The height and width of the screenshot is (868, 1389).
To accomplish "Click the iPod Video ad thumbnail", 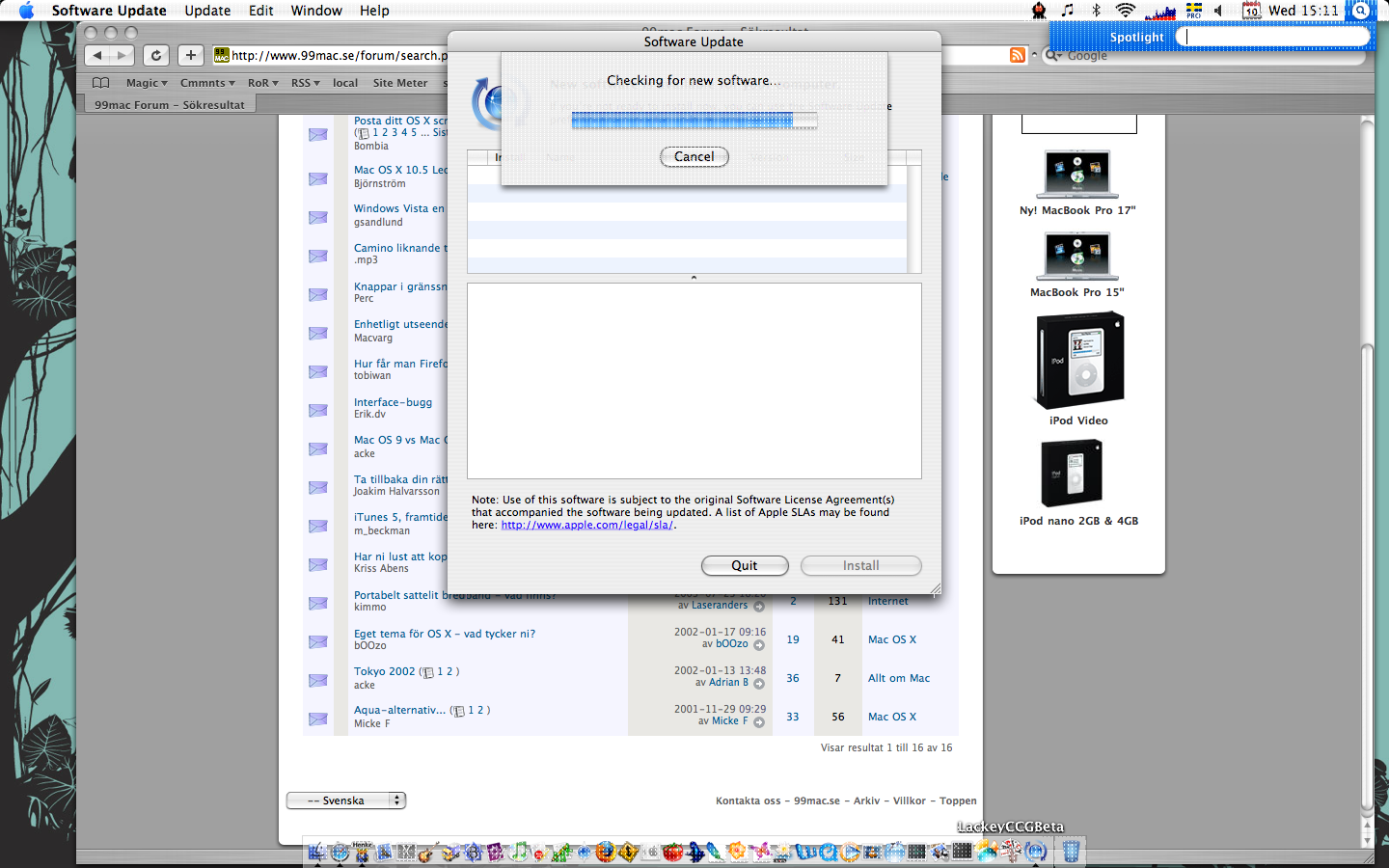I will pyautogui.click(x=1079, y=361).
